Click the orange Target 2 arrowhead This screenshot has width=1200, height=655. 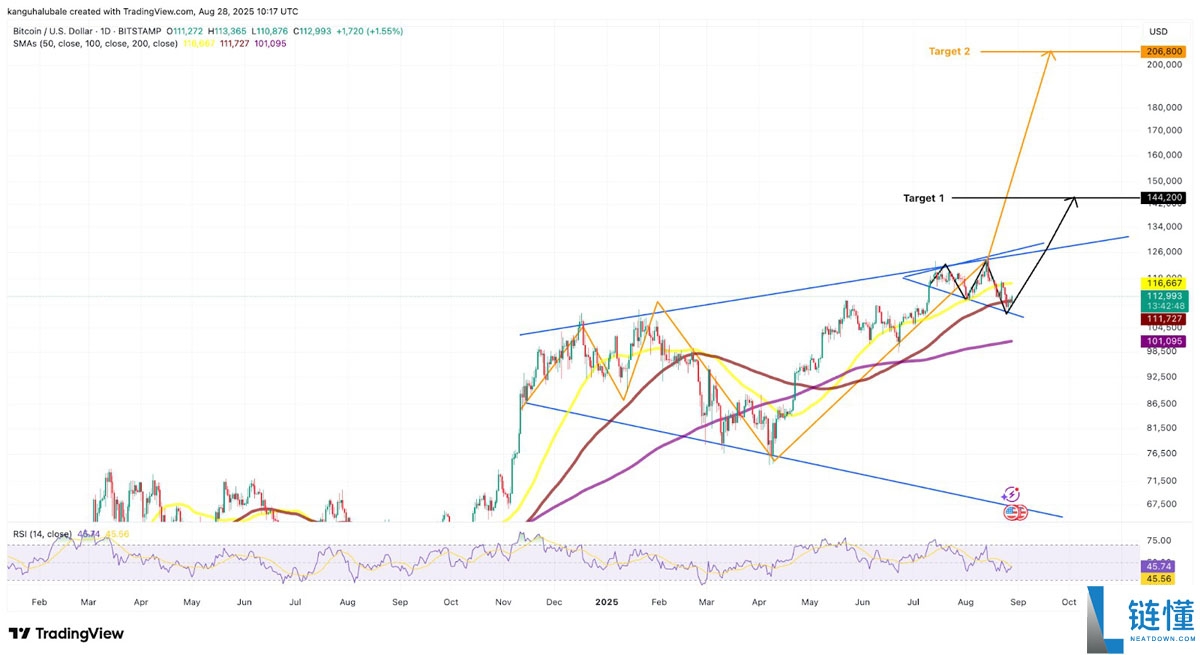[x=1050, y=56]
